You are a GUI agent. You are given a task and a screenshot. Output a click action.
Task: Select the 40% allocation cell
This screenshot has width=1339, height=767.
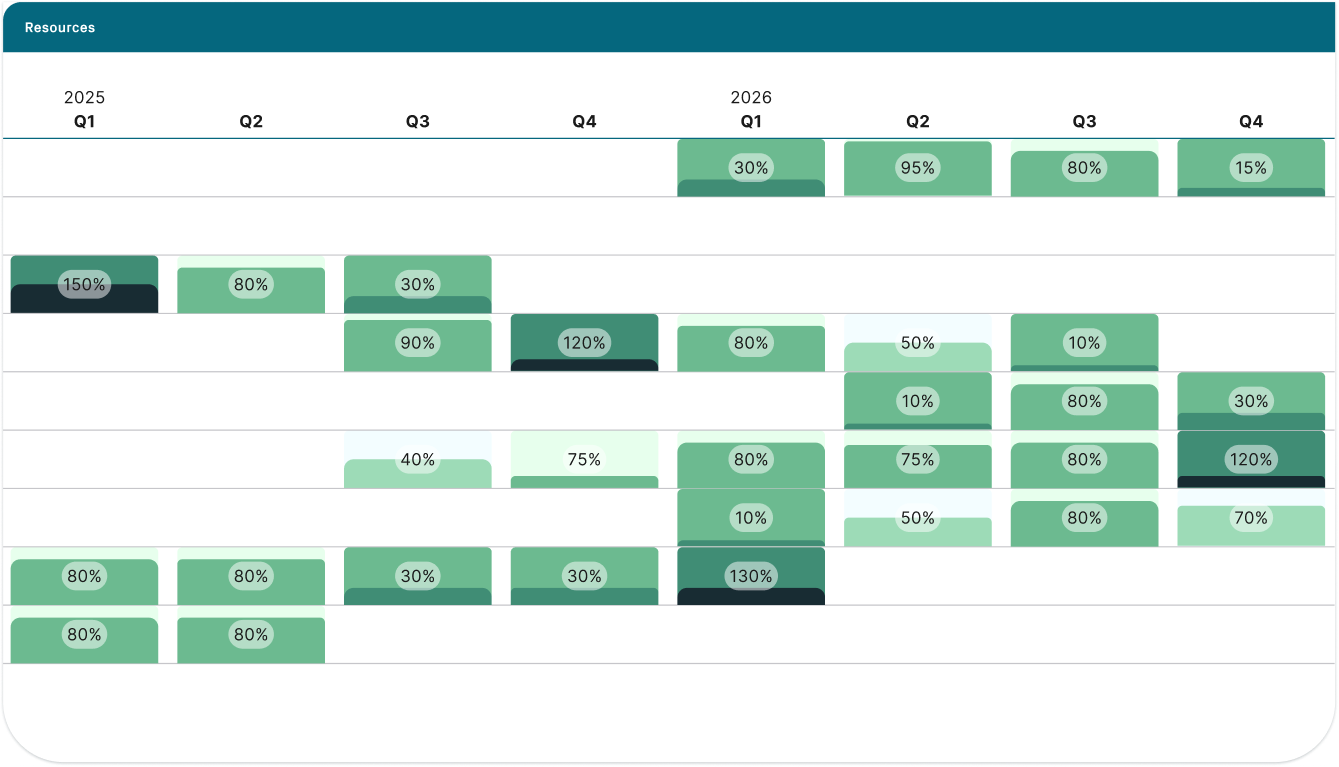click(418, 460)
